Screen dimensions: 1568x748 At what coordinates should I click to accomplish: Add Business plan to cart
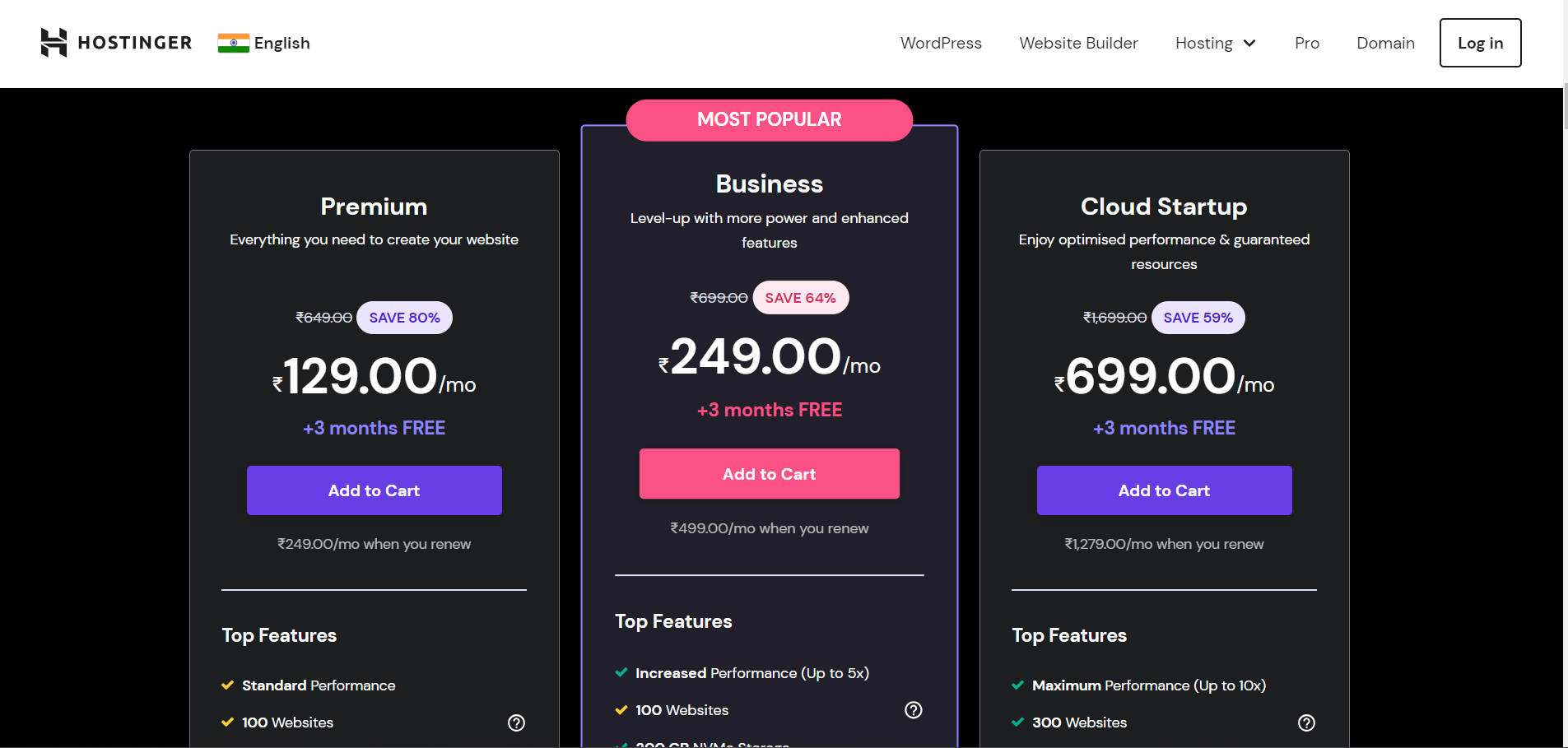point(770,474)
